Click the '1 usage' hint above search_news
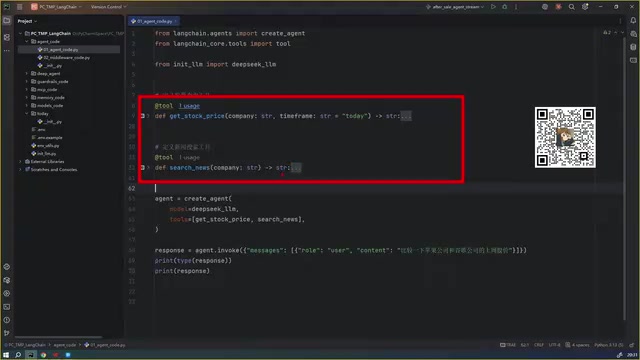Viewport: 640px width, 360px height. click(189, 158)
